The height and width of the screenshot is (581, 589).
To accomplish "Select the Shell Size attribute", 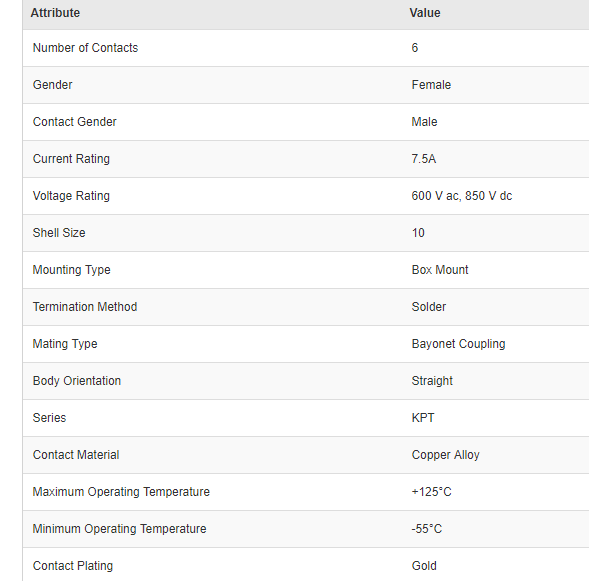I will 59,232.
